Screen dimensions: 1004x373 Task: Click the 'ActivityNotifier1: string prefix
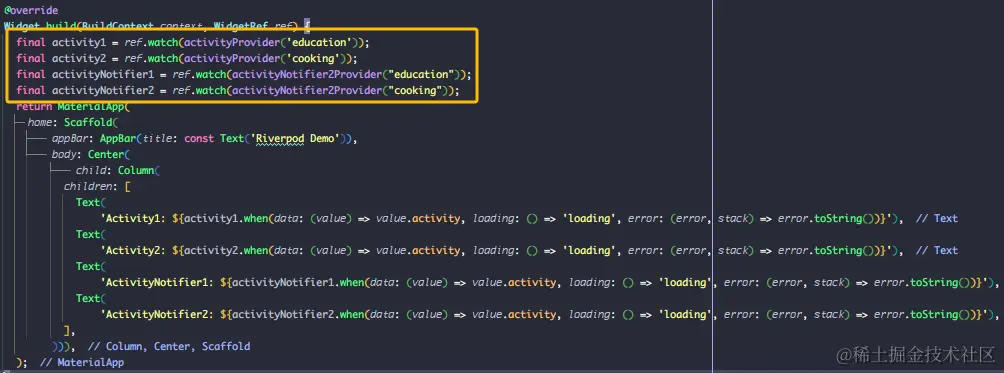(x=157, y=282)
